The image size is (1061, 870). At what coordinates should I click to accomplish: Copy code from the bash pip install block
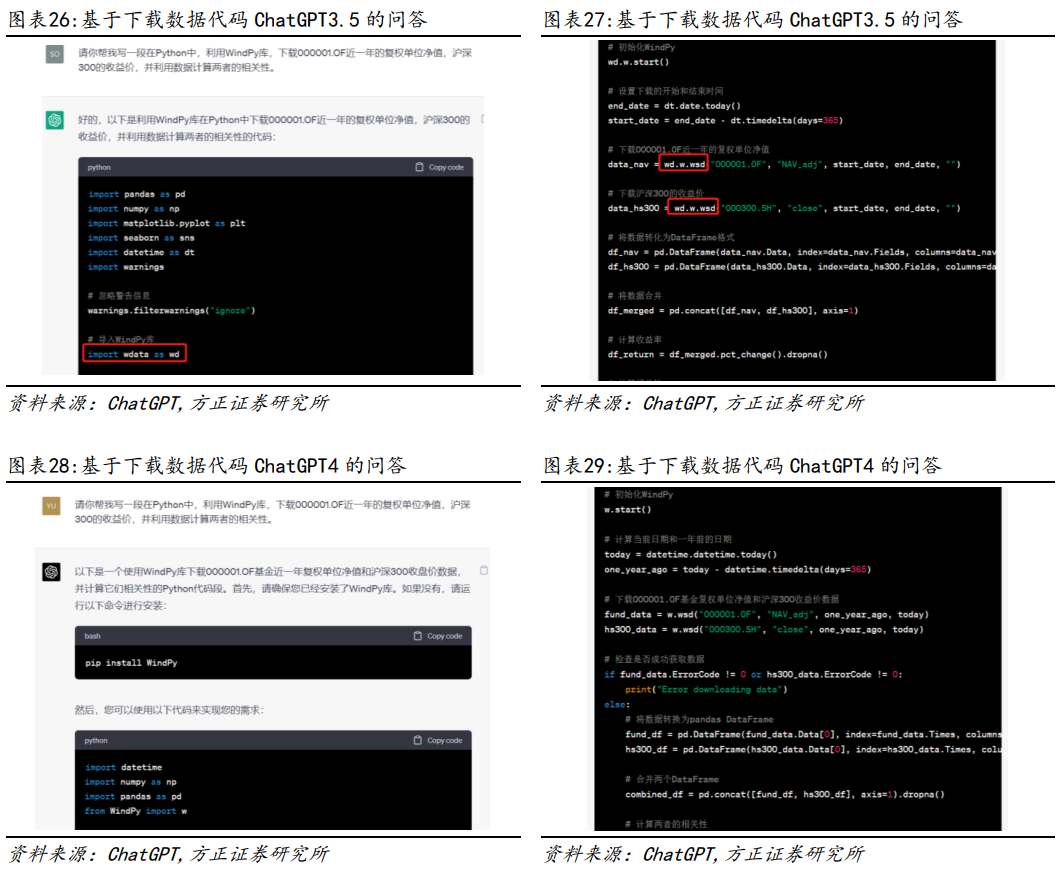(438, 636)
